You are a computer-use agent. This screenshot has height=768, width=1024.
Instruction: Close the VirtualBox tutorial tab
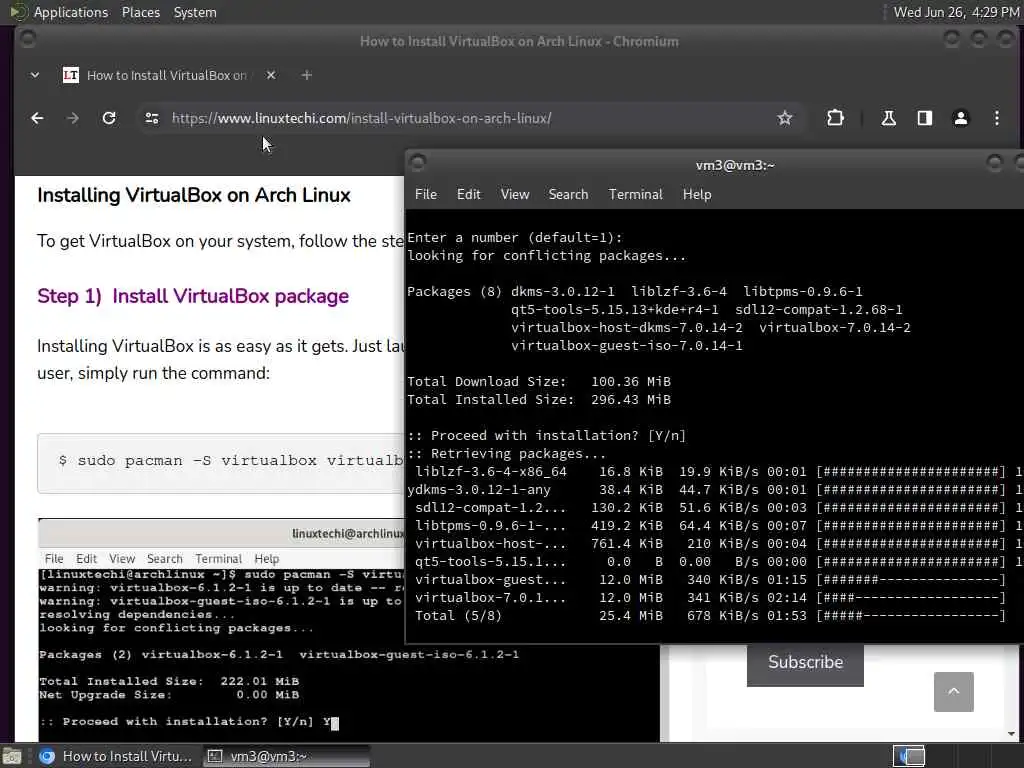click(271, 75)
